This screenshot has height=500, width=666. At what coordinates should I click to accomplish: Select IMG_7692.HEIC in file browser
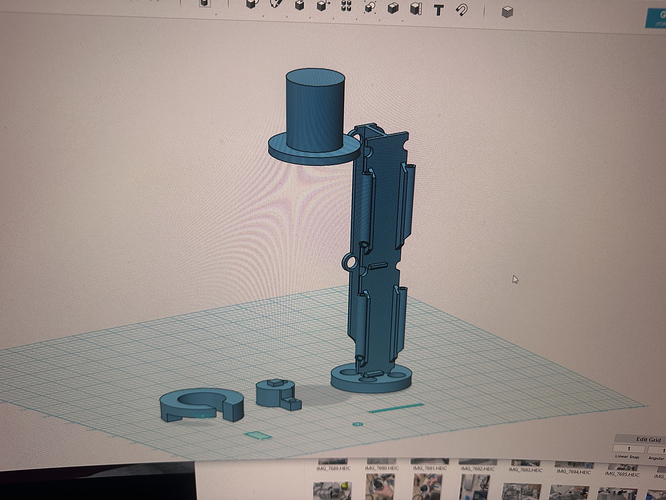coord(478,469)
